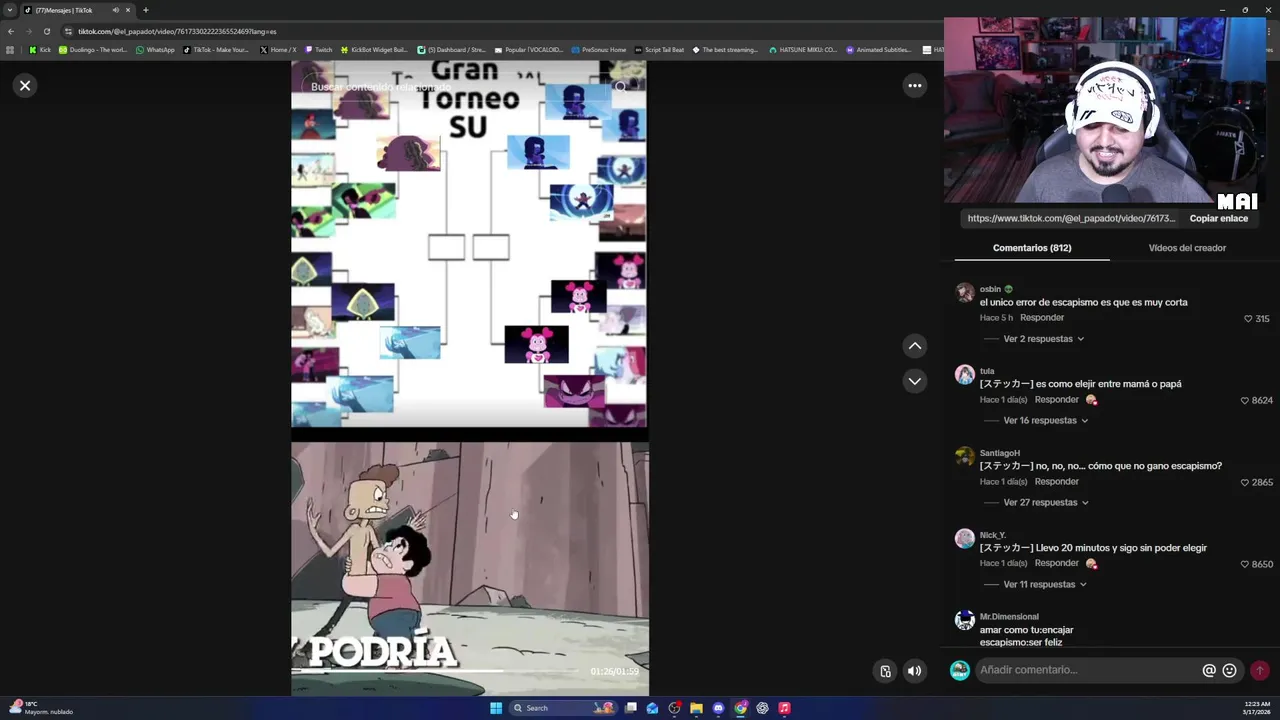Open osbin's profile avatar
The width and height of the screenshot is (1280, 720).
click(964, 292)
